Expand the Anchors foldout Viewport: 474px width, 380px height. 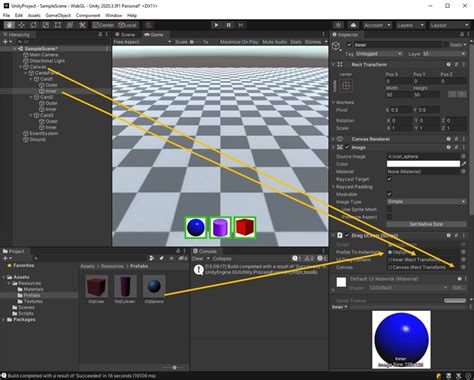click(x=333, y=102)
